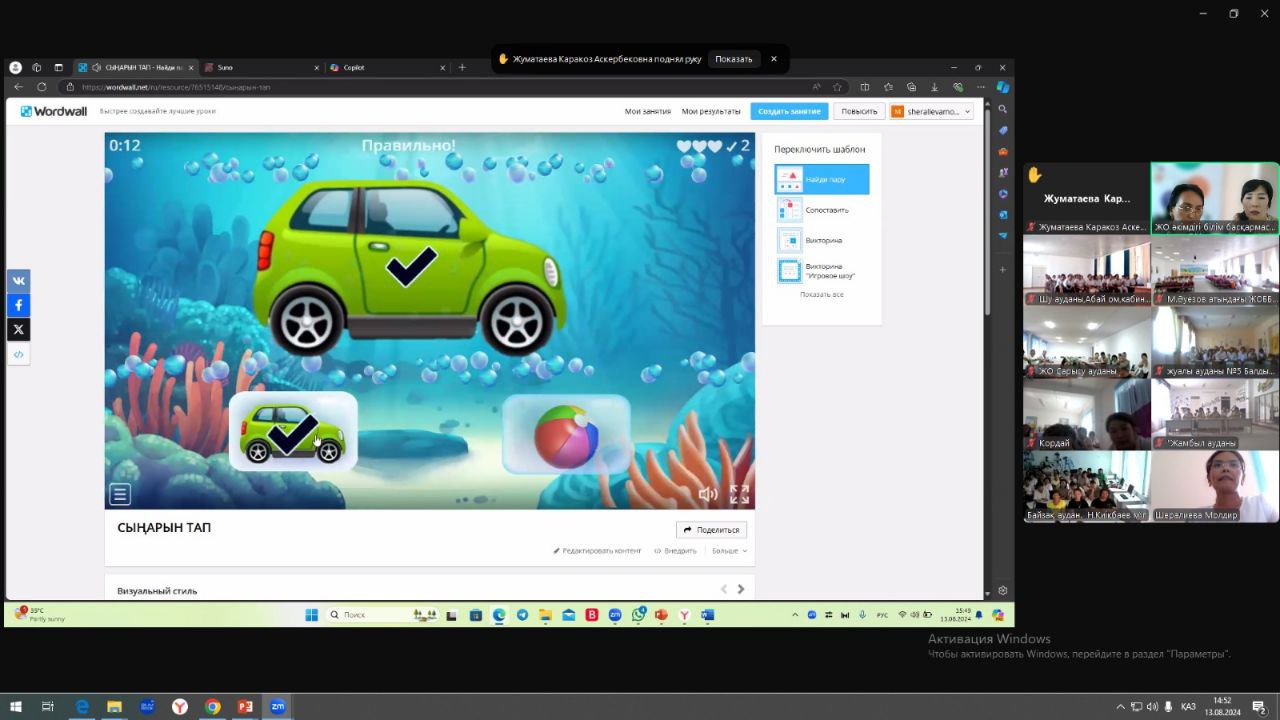Screen dimensions: 1280x720
Task: Expand the sheralievamo account dropdown
Action: pyautogui.click(x=931, y=111)
